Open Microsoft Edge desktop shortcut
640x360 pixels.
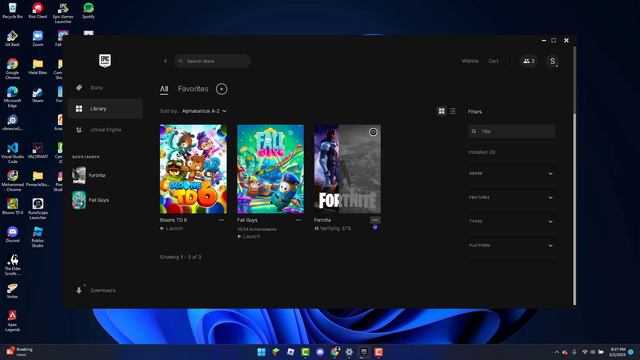coord(12,97)
